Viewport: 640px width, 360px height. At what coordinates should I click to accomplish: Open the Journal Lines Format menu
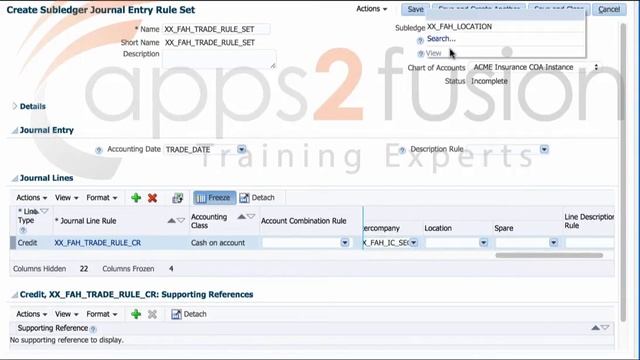(102, 198)
